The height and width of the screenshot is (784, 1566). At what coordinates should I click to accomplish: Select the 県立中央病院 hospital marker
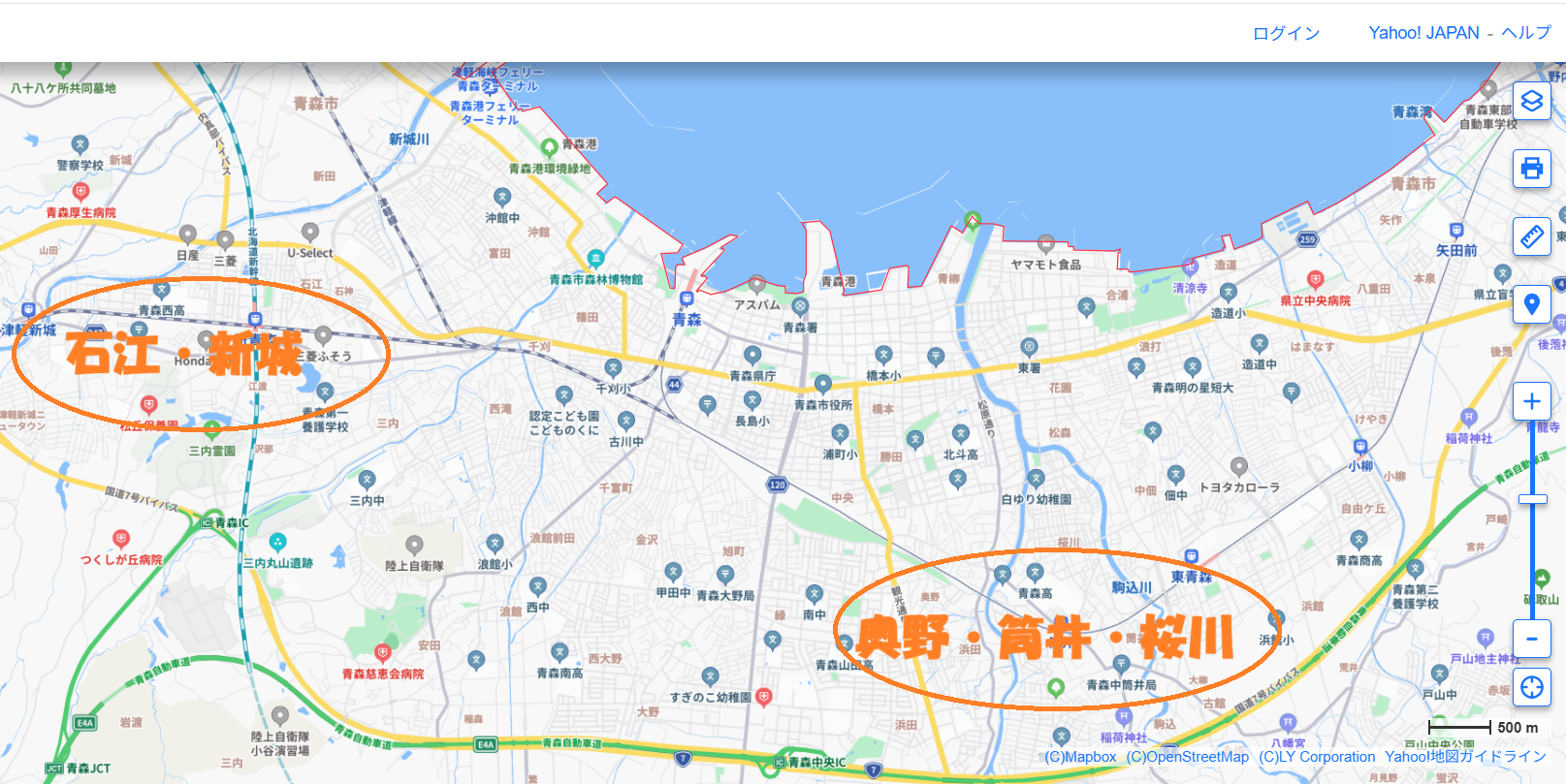point(1315,280)
